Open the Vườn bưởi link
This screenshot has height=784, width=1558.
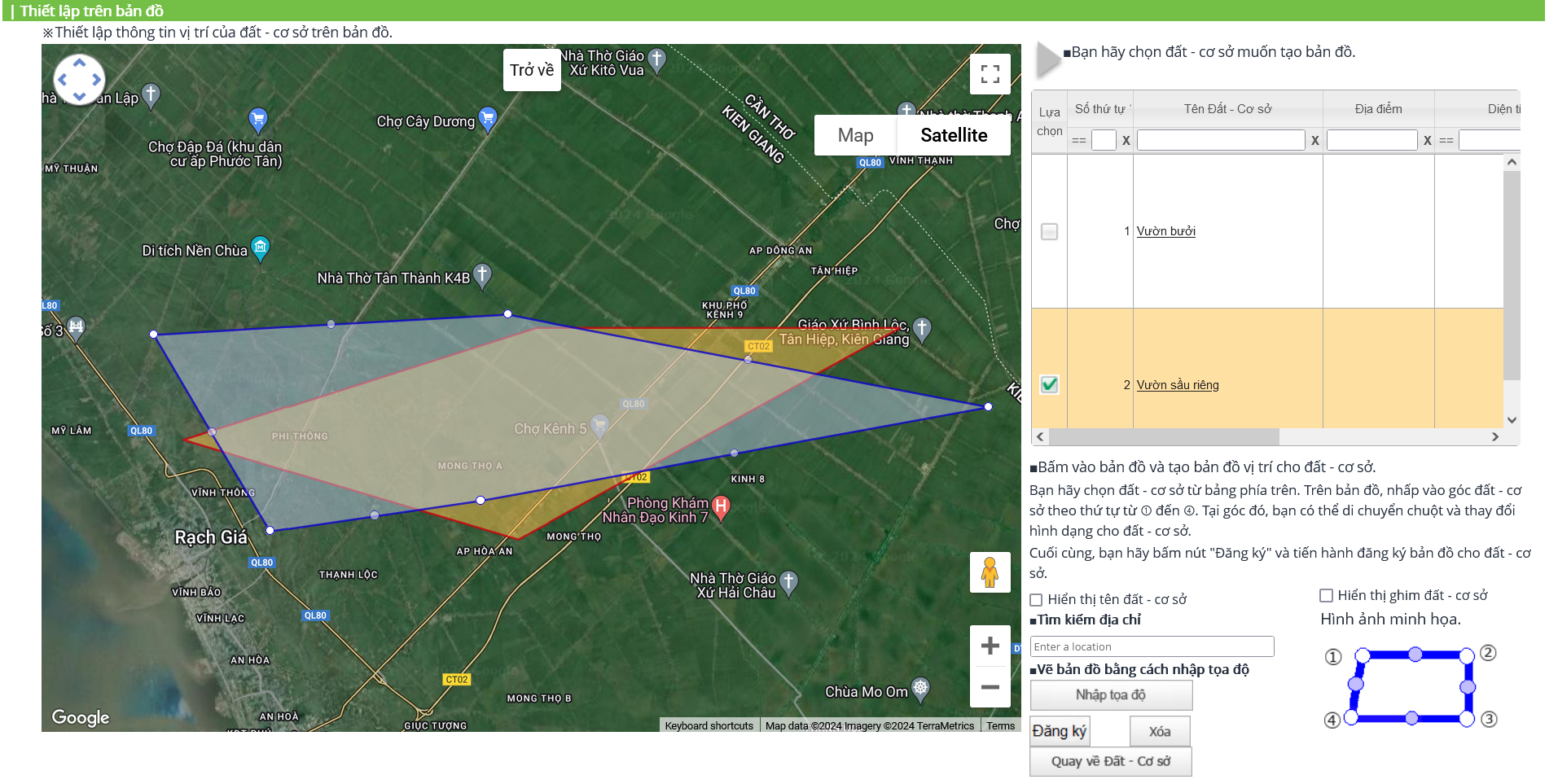coord(1165,231)
